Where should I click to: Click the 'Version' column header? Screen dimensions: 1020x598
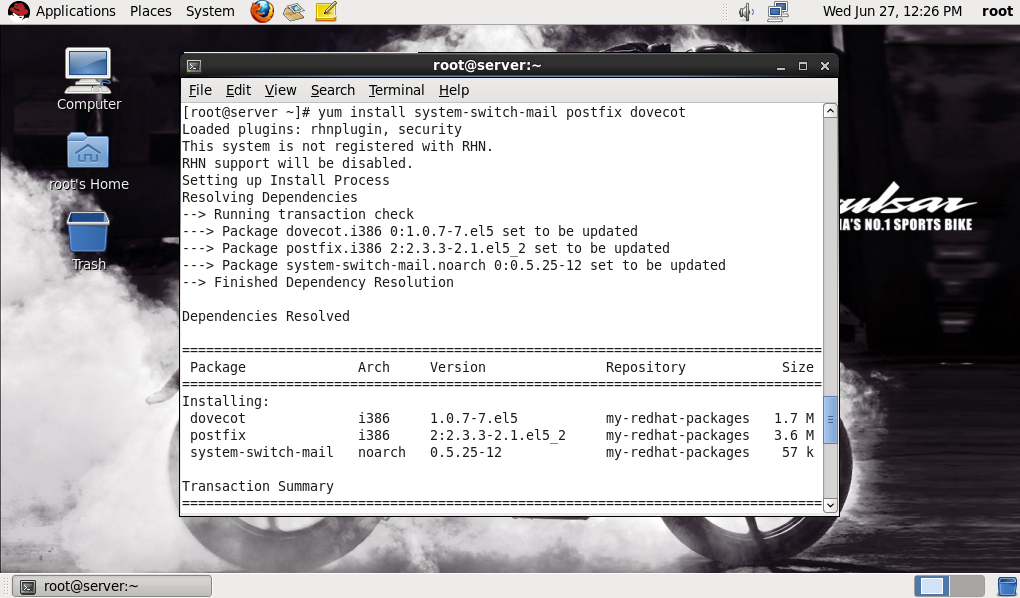[x=457, y=367]
